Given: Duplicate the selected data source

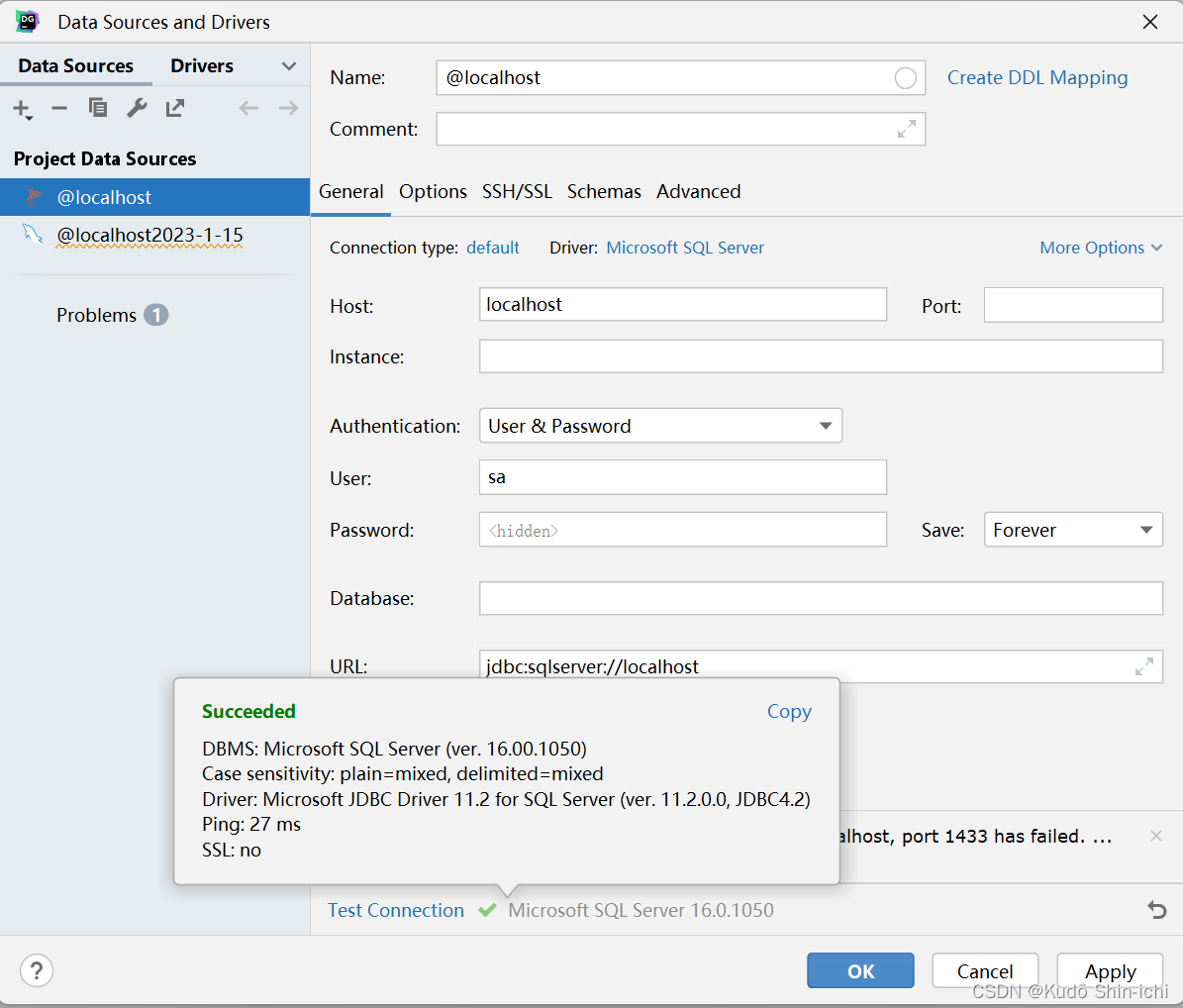Looking at the screenshot, I should pyautogui.click(x=97, y=108).
